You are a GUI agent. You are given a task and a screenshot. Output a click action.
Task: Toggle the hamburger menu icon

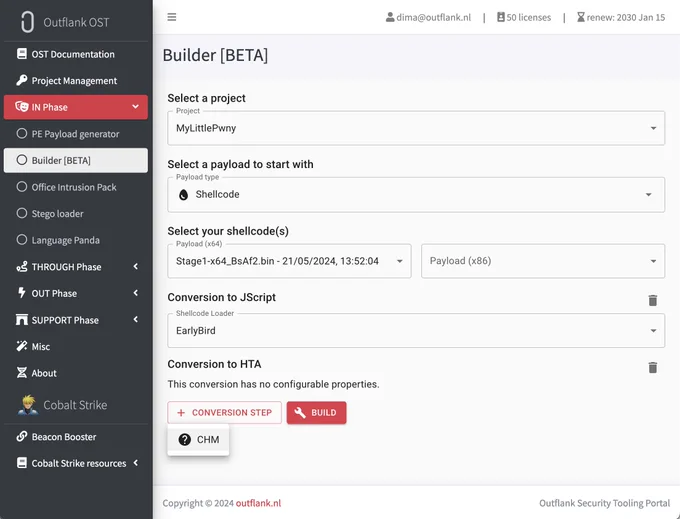pyautogui.click(x=172, y=17)
